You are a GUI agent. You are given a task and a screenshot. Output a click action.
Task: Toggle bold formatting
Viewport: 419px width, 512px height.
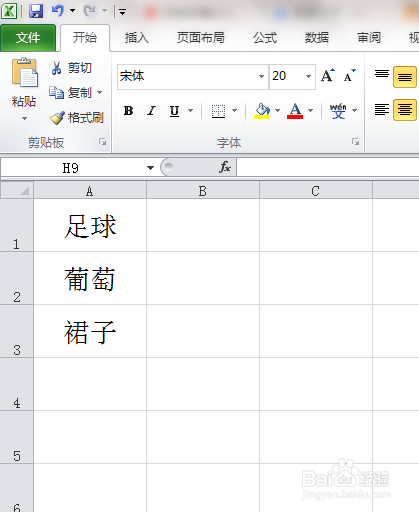128,110
